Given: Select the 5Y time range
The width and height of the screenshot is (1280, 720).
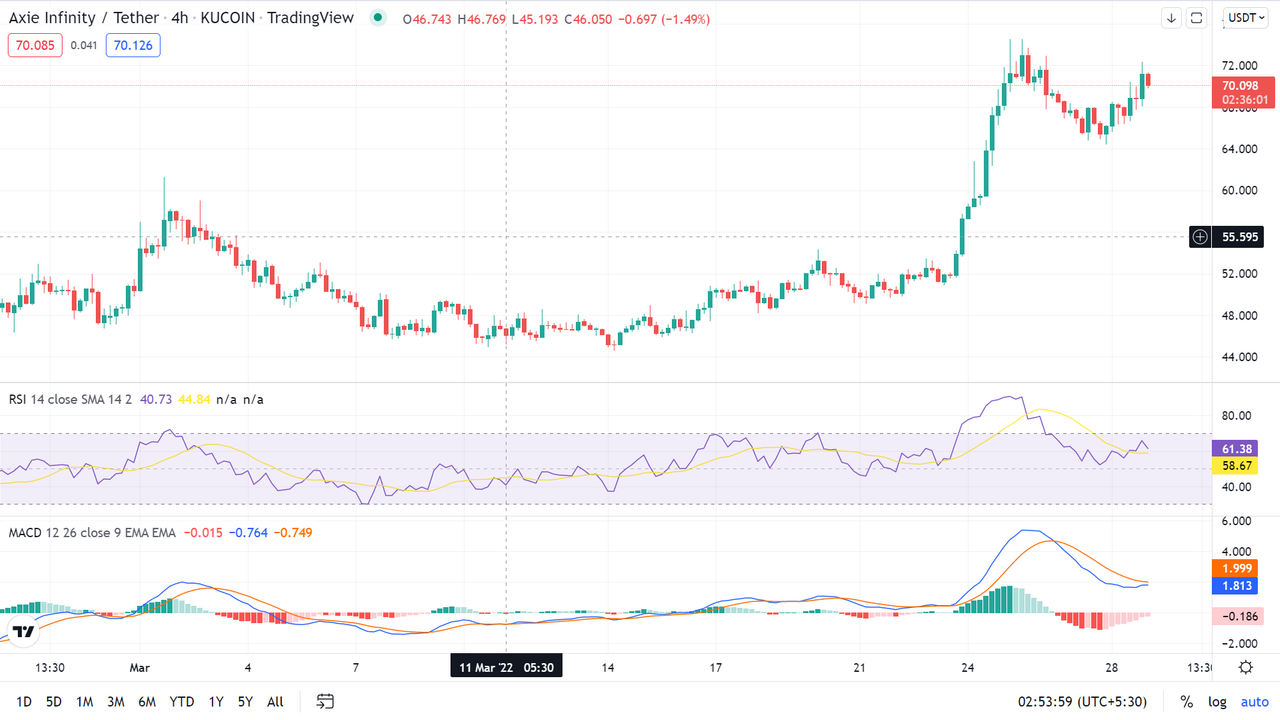Looking at the screenshot, I should pyautogui.click(x=245, y=702).
